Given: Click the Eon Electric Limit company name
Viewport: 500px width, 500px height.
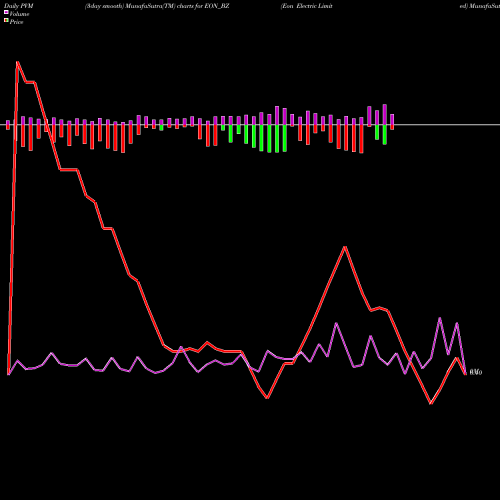Looking at the screenshot, I should 307,6.
